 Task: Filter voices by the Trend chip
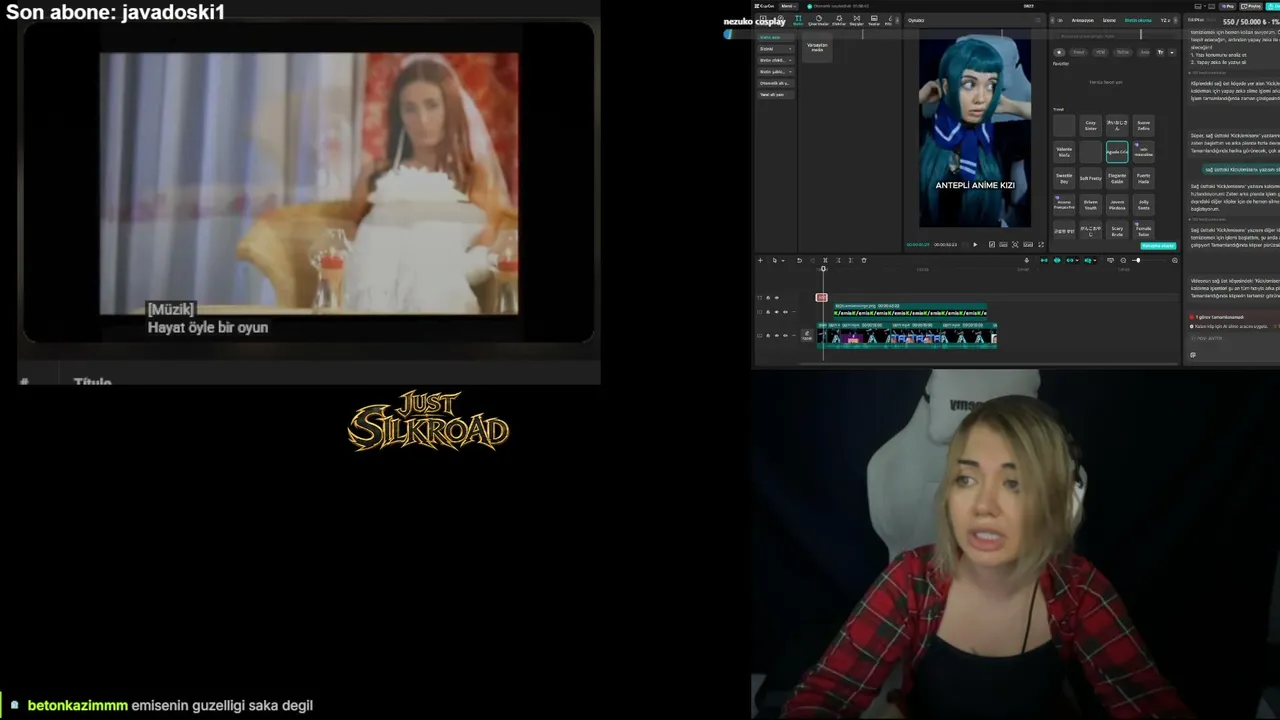(1078, 52)
